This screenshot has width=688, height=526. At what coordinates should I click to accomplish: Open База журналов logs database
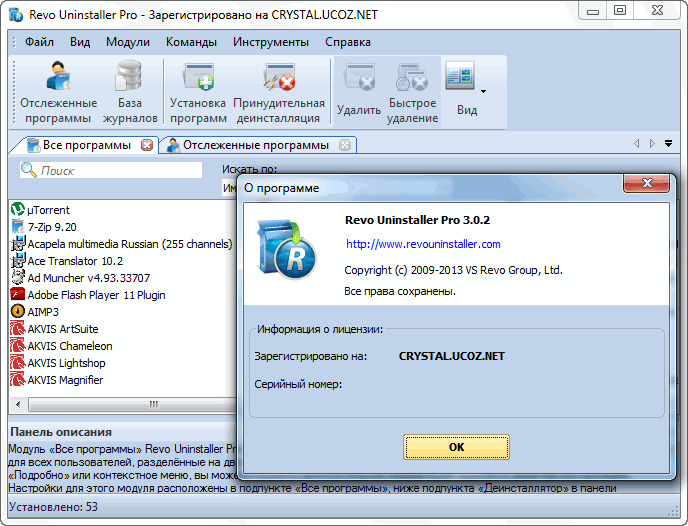130,92
